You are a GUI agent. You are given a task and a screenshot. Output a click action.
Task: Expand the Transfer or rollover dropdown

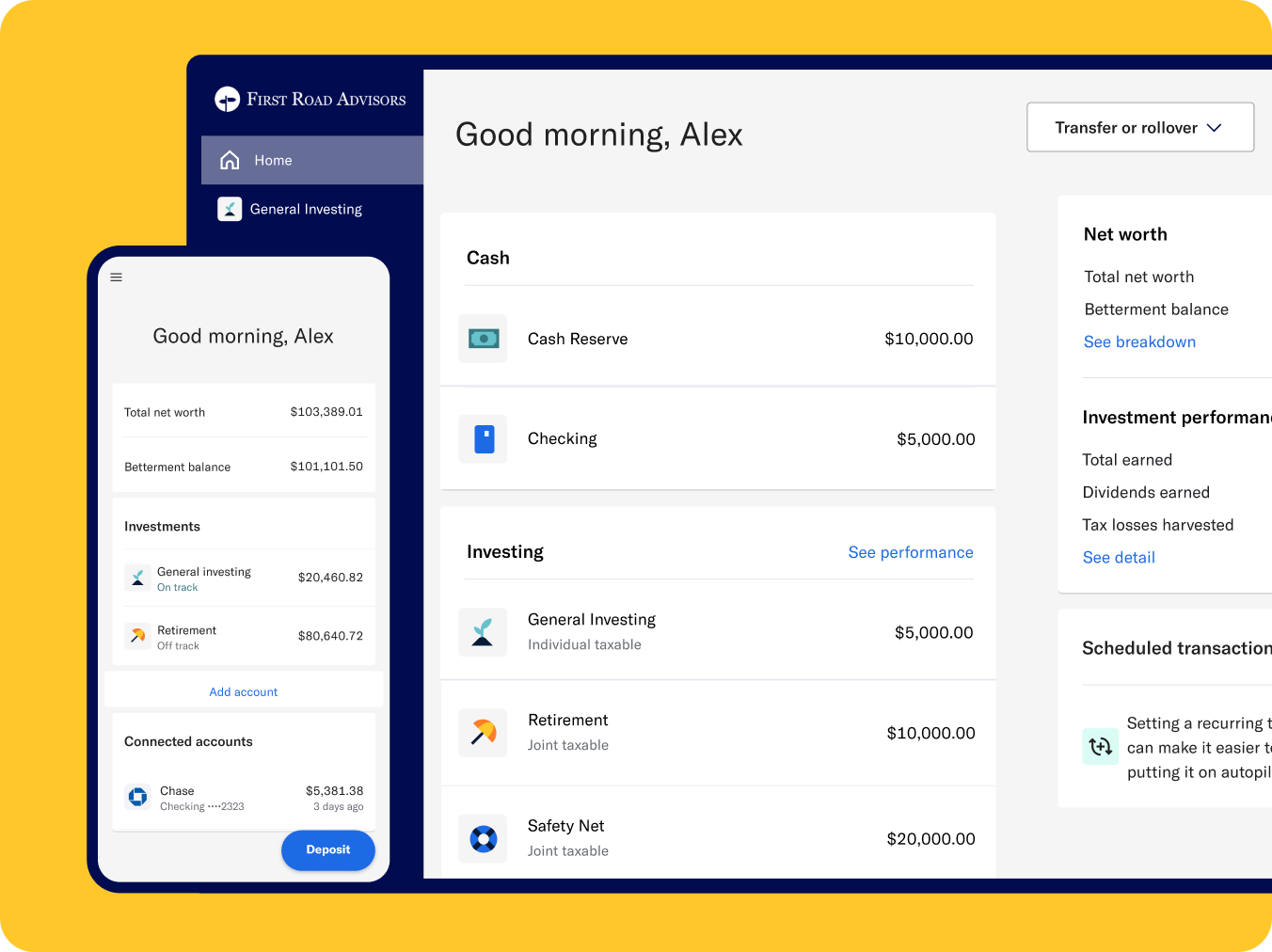click(1139, 128)
